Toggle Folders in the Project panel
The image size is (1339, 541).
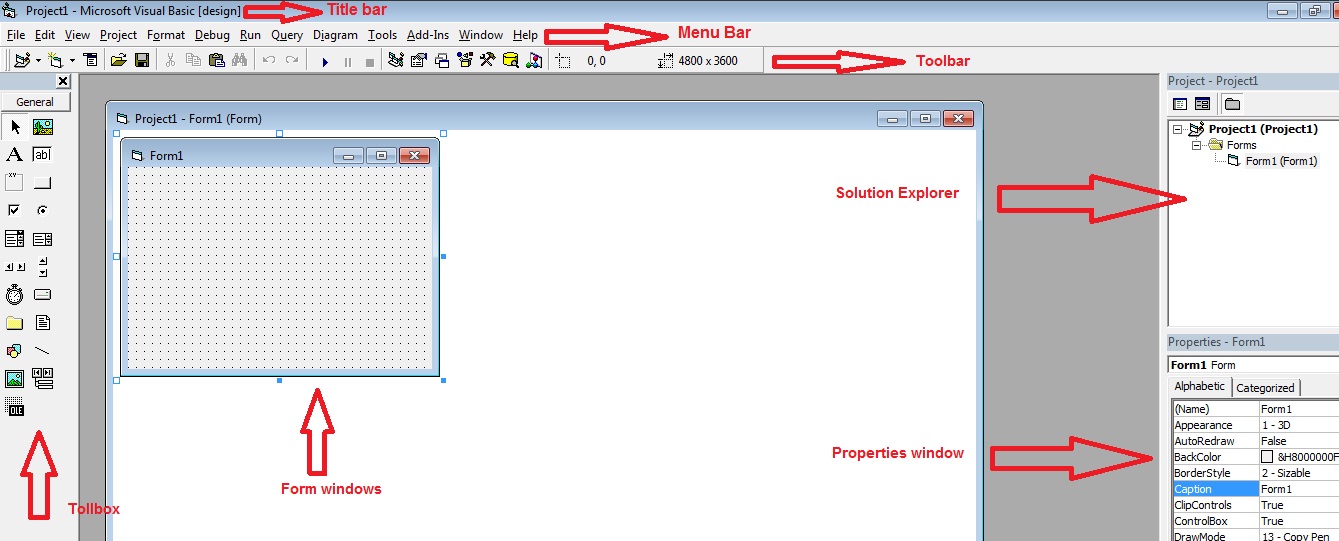pyautogui.click(x=1232, y=104)
